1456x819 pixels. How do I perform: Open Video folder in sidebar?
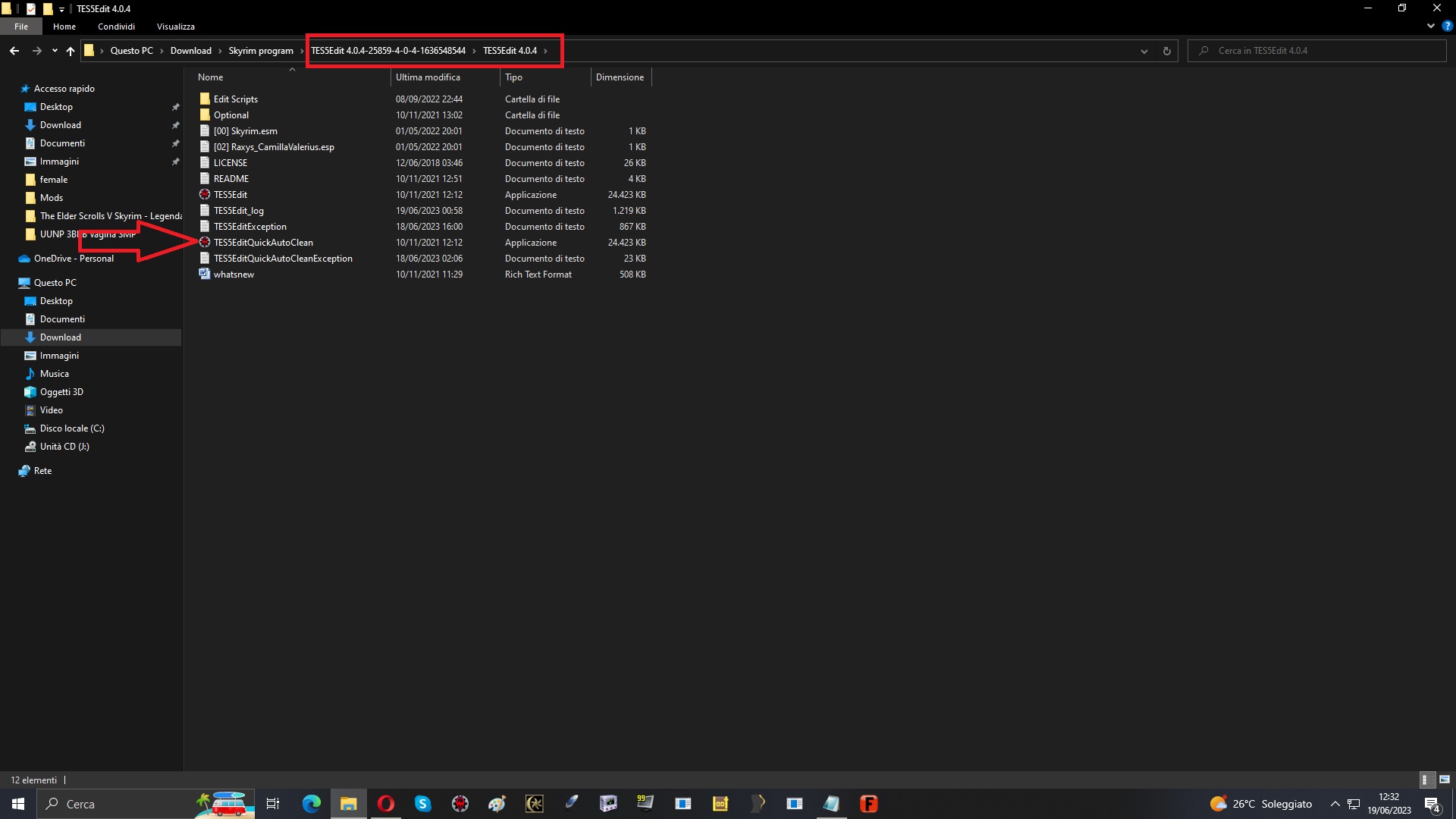coord(51,410)
